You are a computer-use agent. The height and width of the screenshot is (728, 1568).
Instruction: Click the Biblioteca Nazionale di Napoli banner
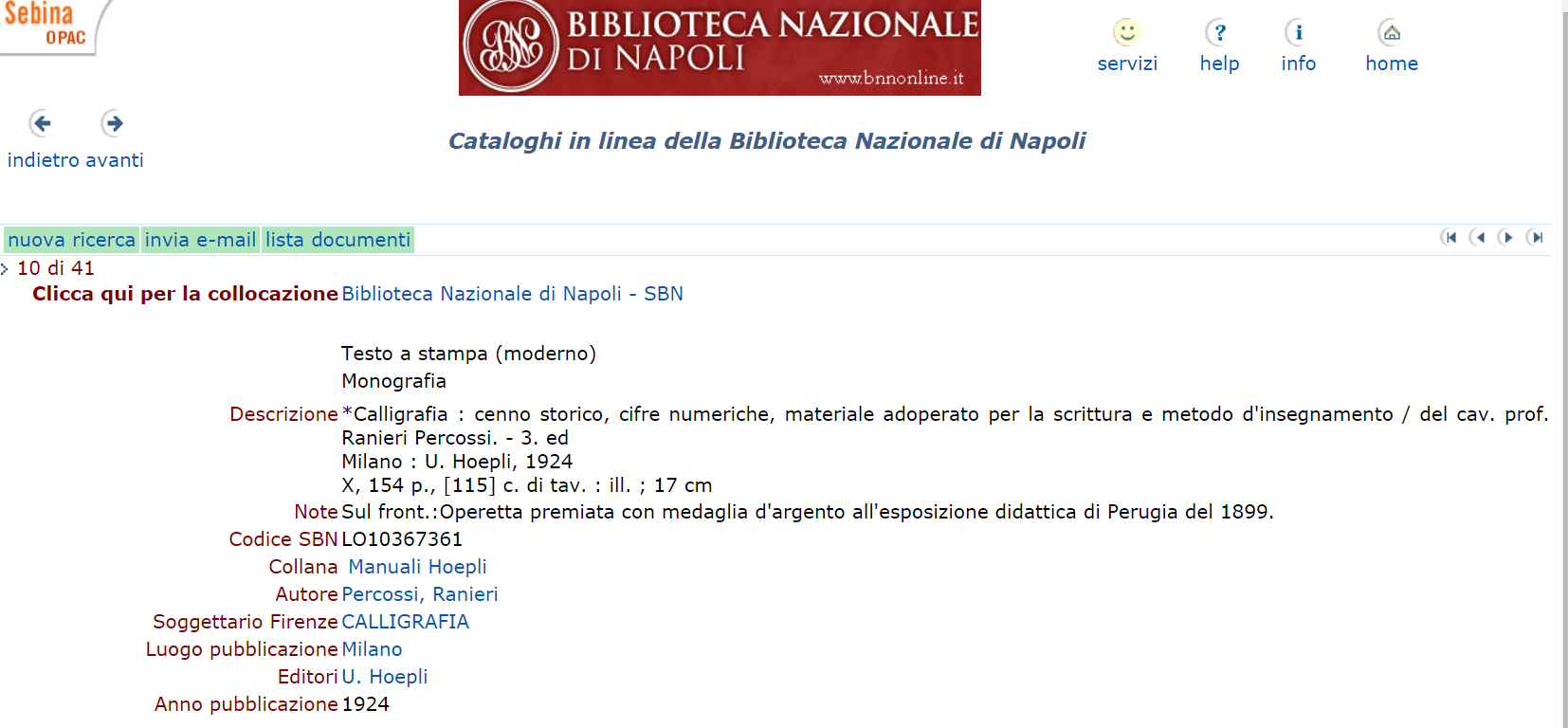point(720,47)
